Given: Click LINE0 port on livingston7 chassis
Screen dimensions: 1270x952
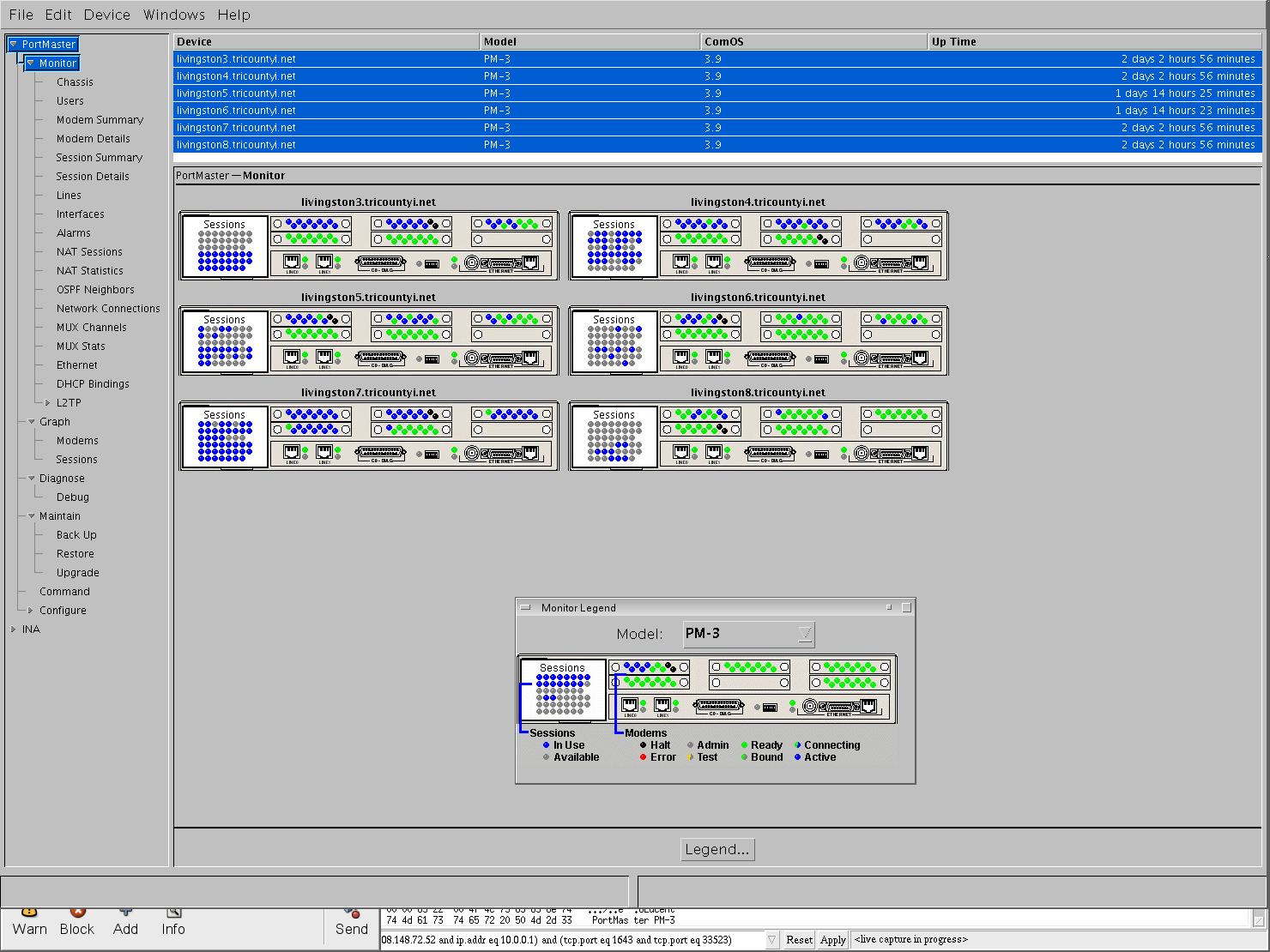Looking at the screenshot, I should coord(292,452).
